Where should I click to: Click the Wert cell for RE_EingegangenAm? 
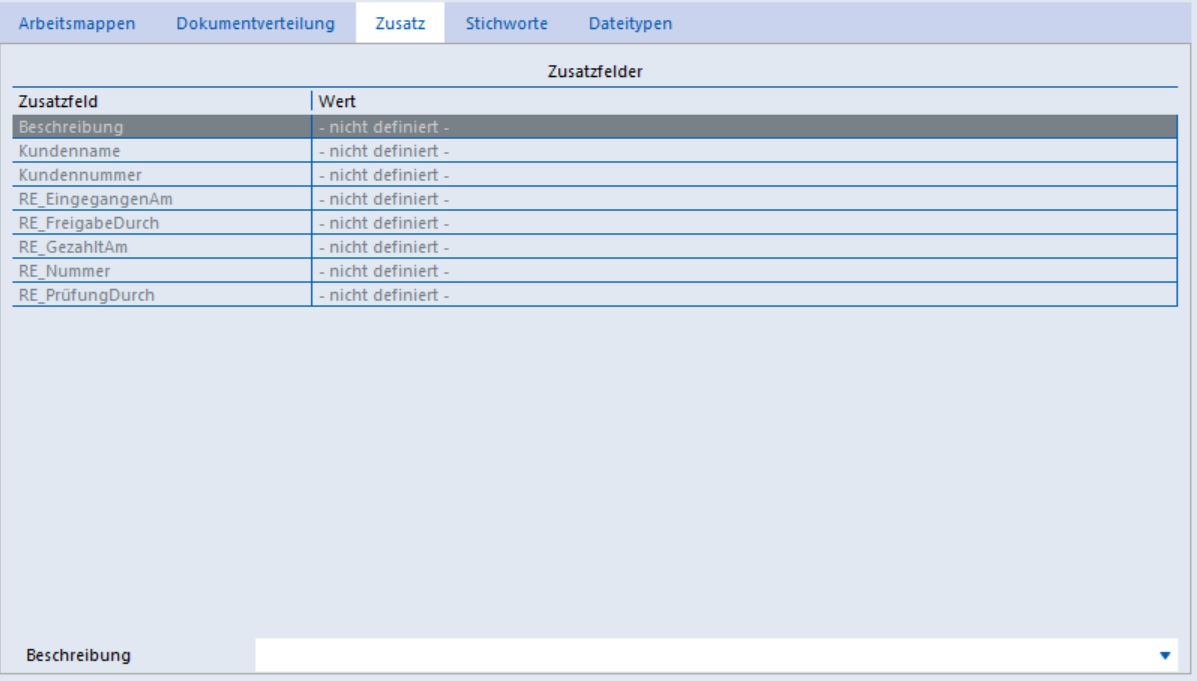pyautogui.click(x=744, y=199)
